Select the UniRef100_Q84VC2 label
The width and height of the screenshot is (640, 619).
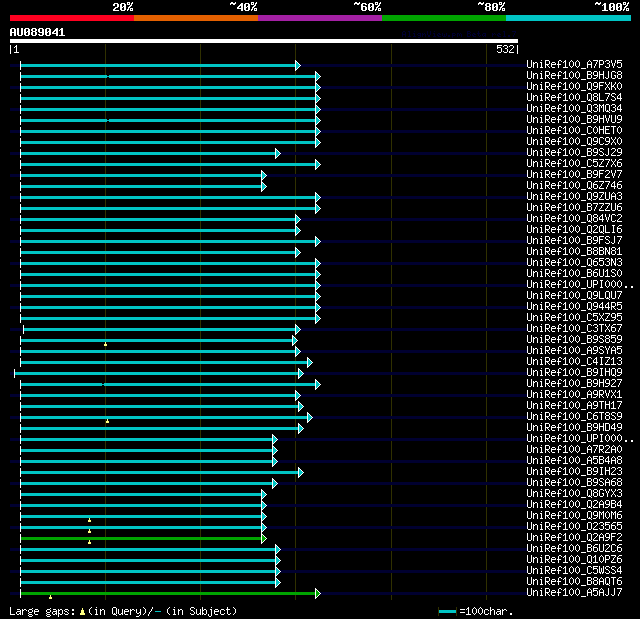(x=574, y=219)
